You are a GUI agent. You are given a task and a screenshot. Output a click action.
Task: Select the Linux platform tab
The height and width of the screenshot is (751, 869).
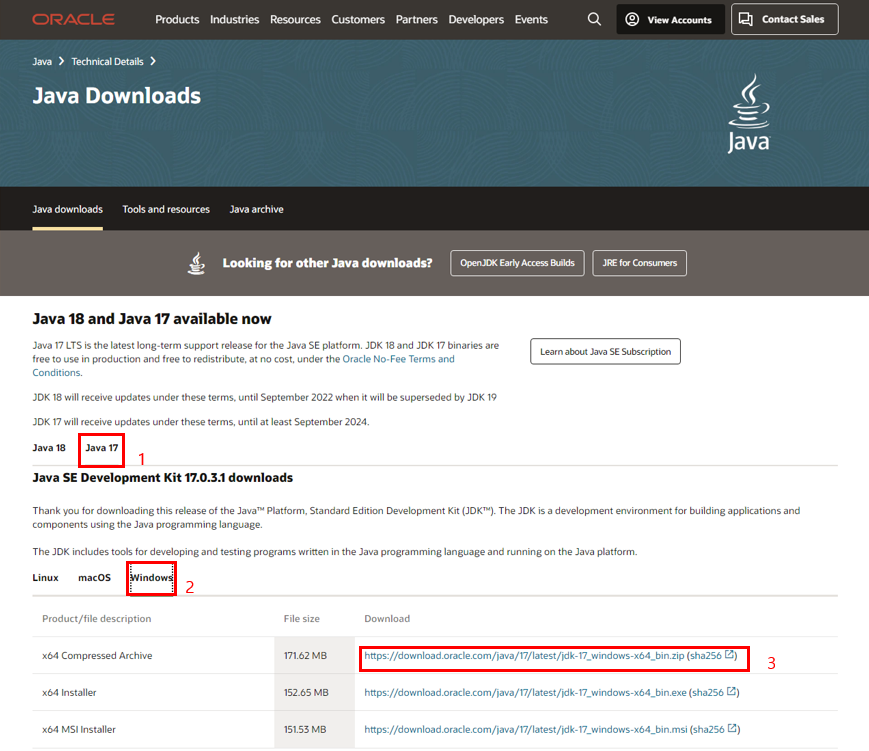45,578
